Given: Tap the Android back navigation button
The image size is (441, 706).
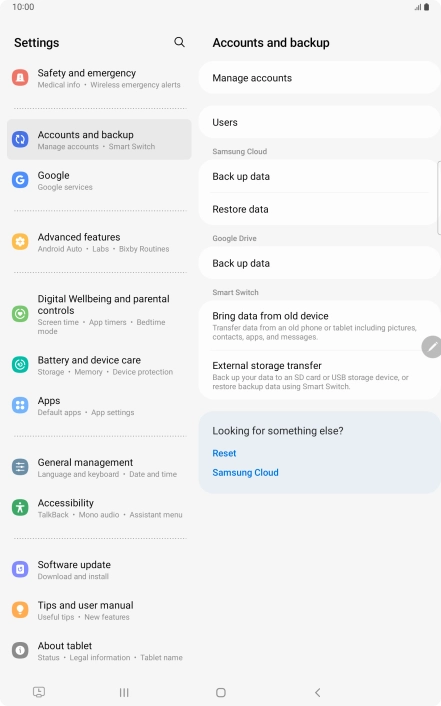Looking at the screenshot, I should [318, 692].
